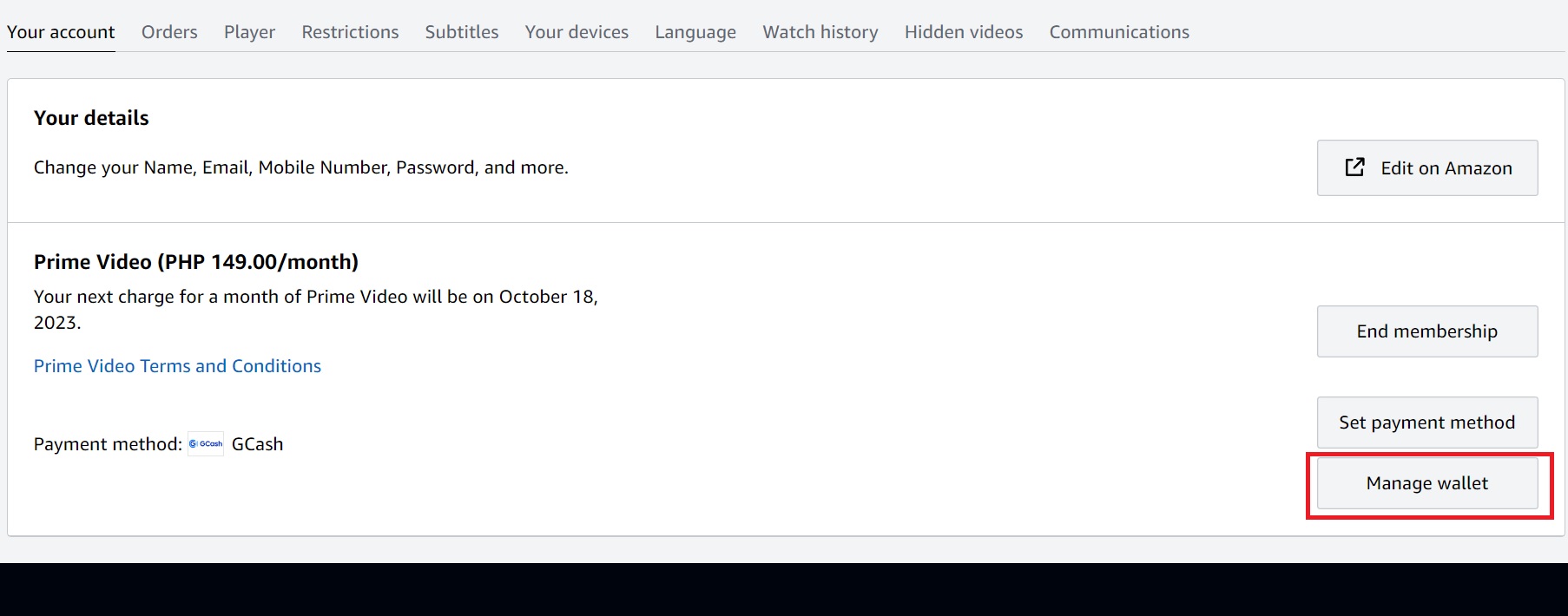The height and width of the screenshot is (616, 1568).
Task: Open the Player settings tab
Action: tap(249, 32)
